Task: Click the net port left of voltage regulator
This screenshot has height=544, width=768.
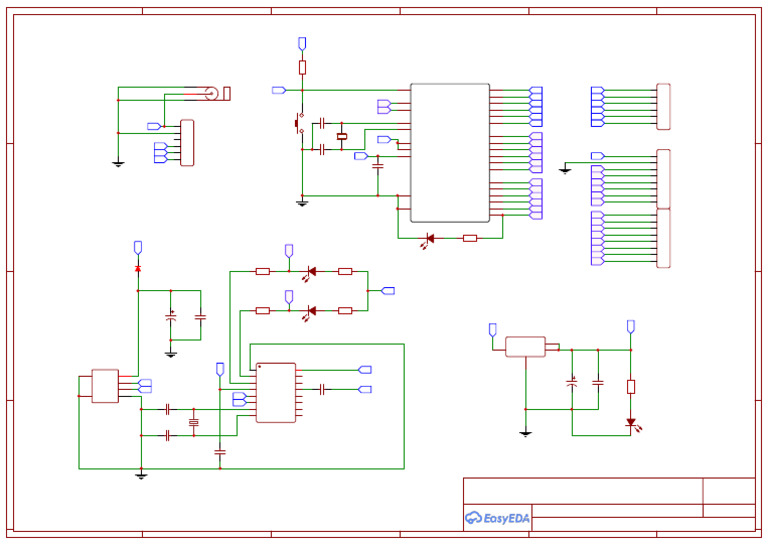Action: pyautogui.click(x=493, y=330)
